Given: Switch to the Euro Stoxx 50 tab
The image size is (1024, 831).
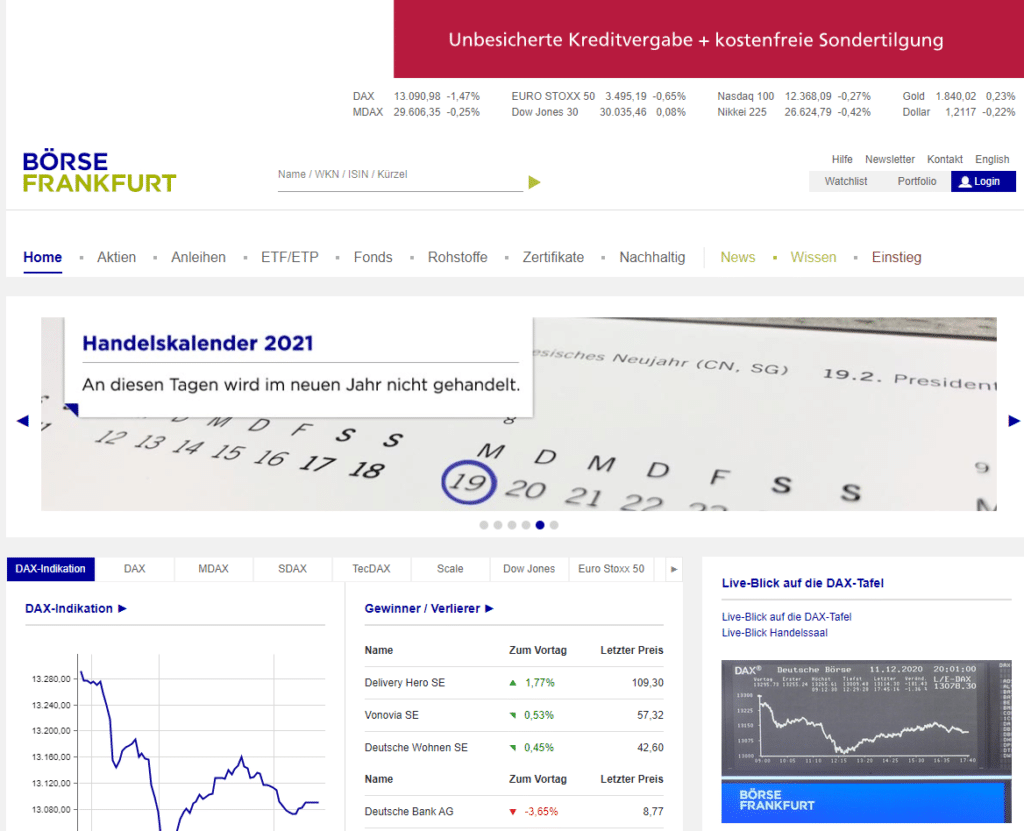Looking at the screenshot, I should (x=610, y=568).
